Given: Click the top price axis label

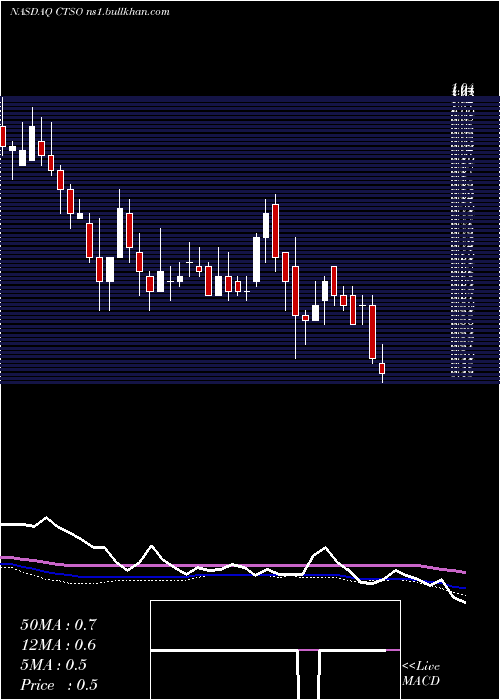Looking at the screenshot, I should pos(463,89).
